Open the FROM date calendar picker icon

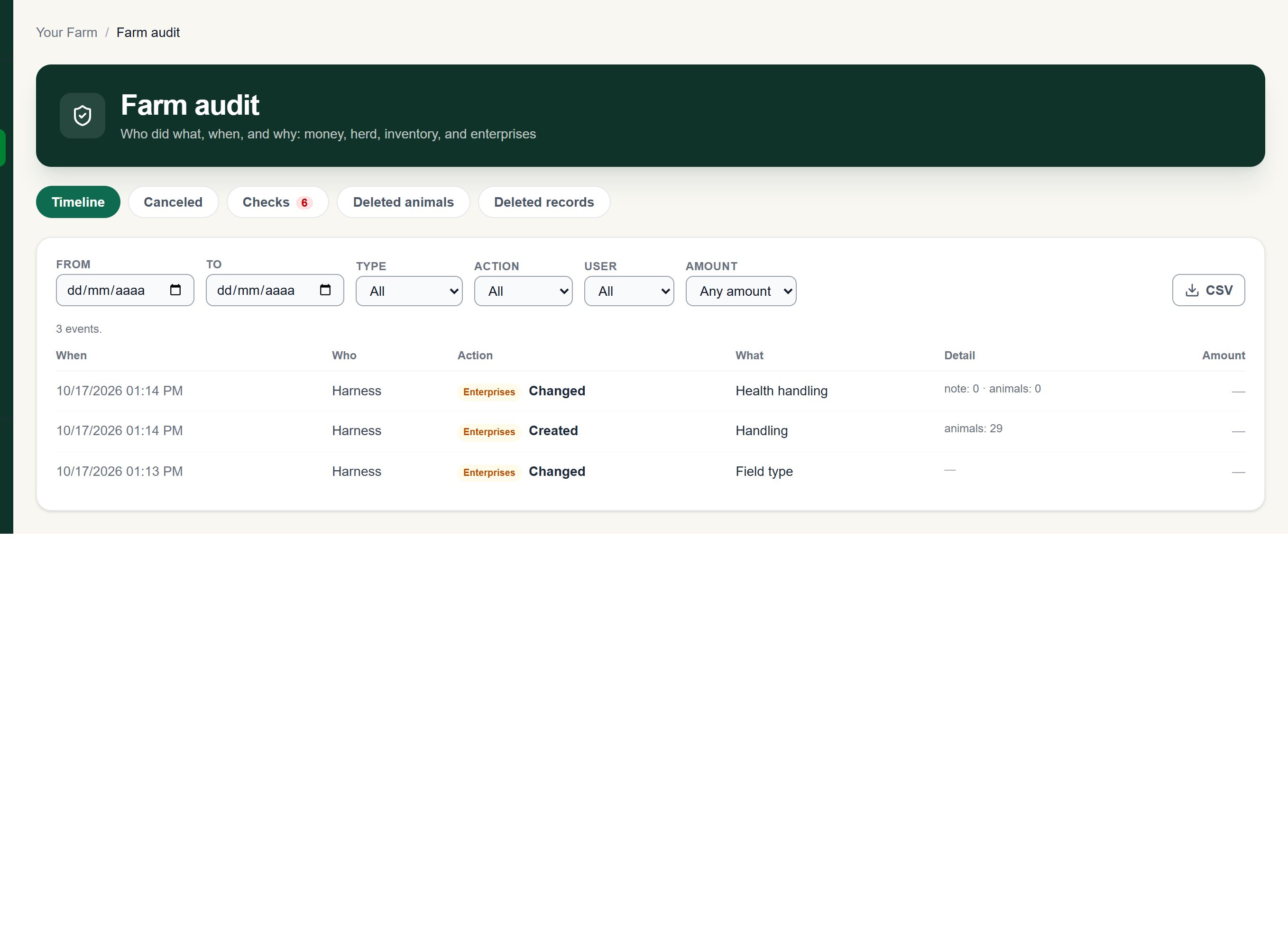(x=175, y=290)
